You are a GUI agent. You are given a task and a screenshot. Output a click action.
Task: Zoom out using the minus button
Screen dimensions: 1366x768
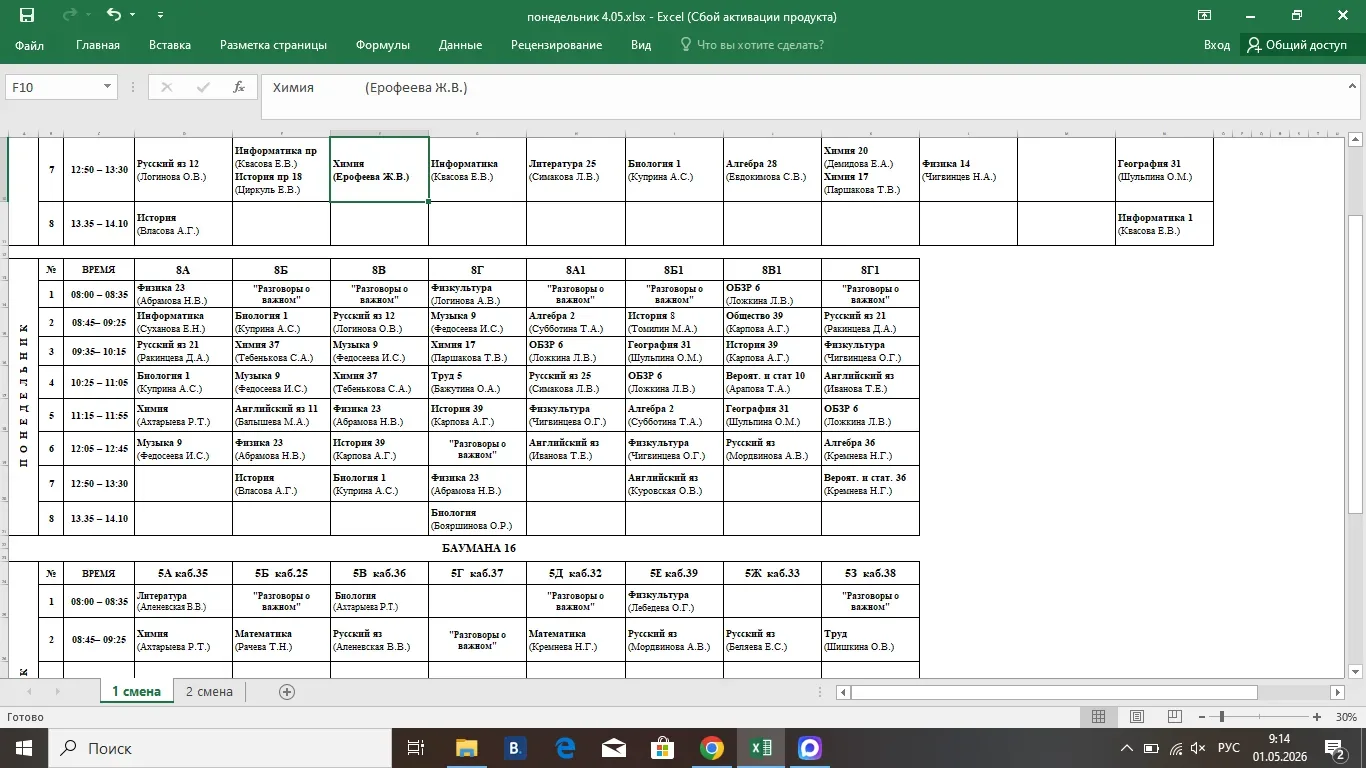(x=1198, y=717)
